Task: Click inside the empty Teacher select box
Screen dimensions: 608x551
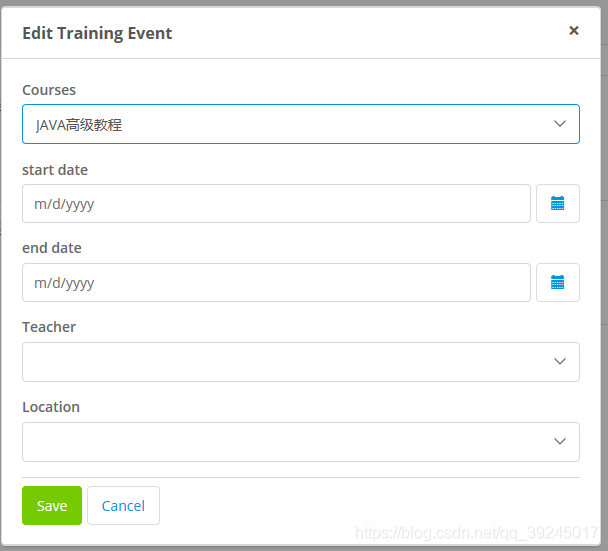Action: point(280,362)
